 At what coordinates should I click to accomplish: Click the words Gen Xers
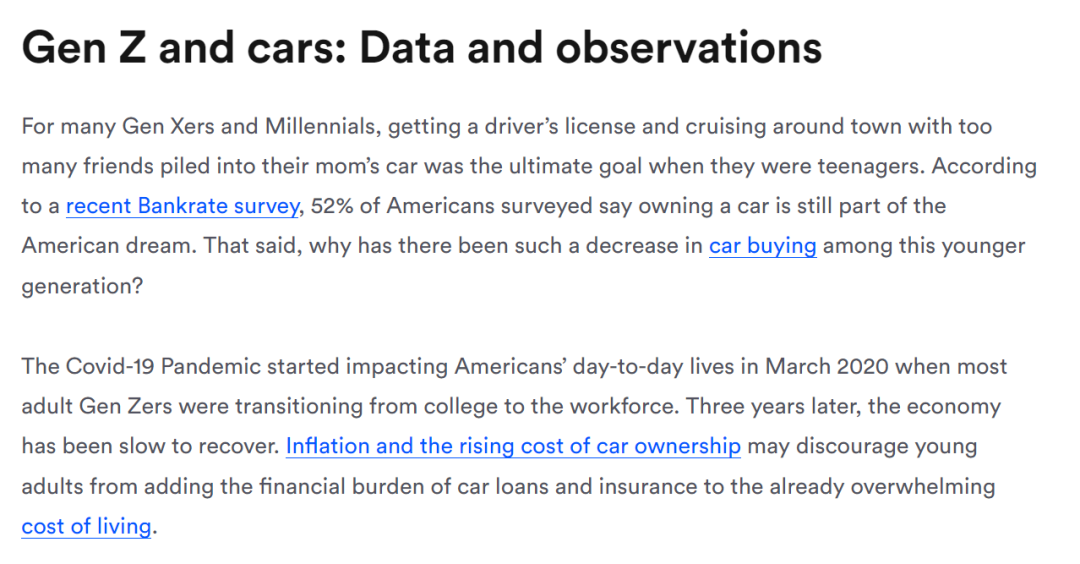click(x=168, y=126)
